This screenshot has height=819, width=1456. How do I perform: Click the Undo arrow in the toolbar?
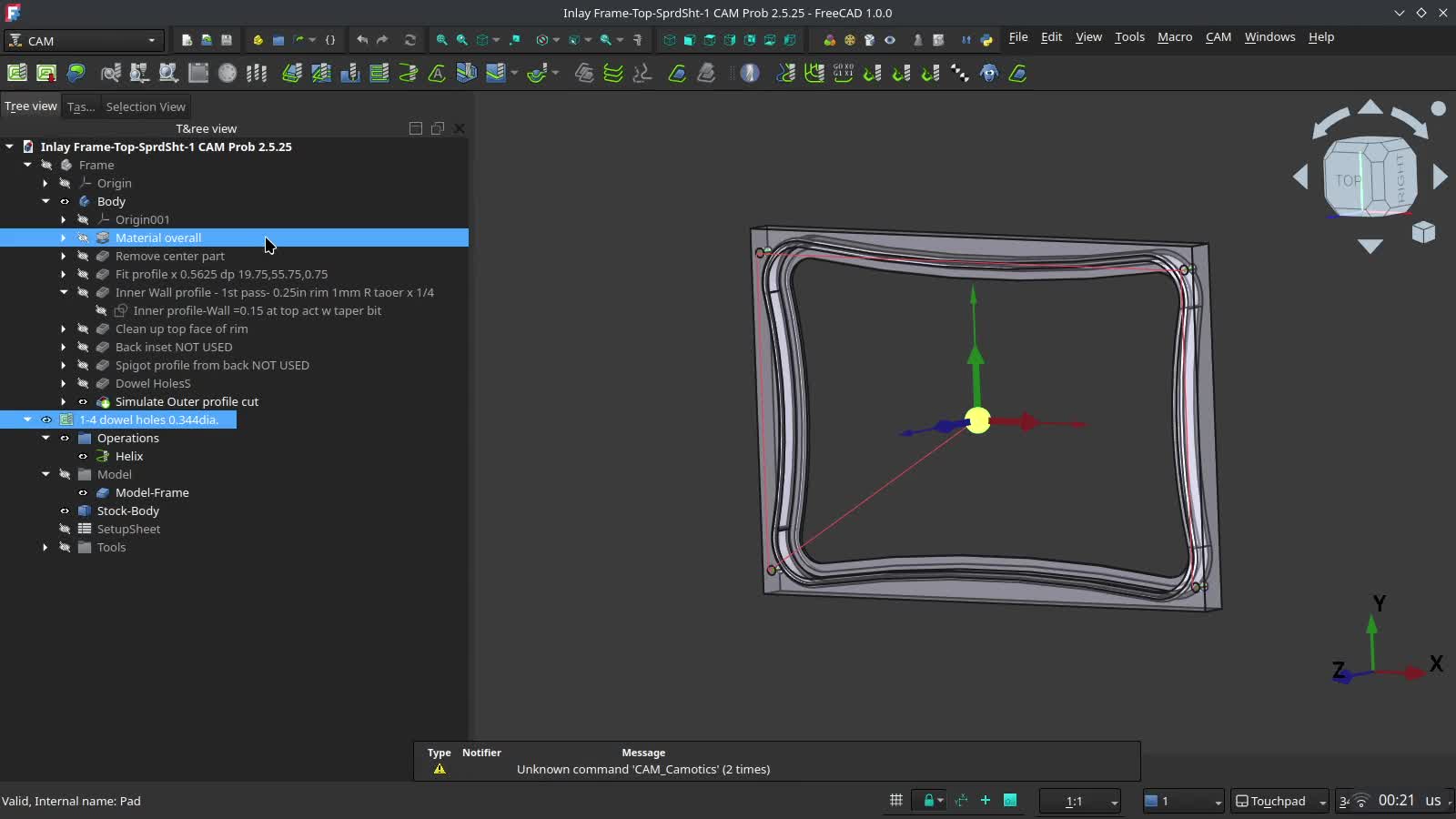click(x=362, y=40)
